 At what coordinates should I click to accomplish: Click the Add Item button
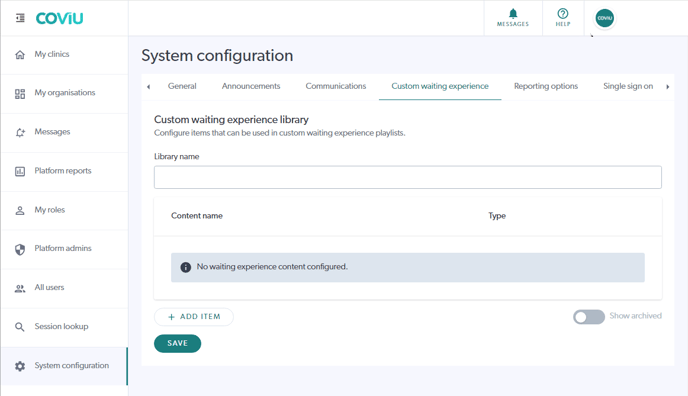194,317
